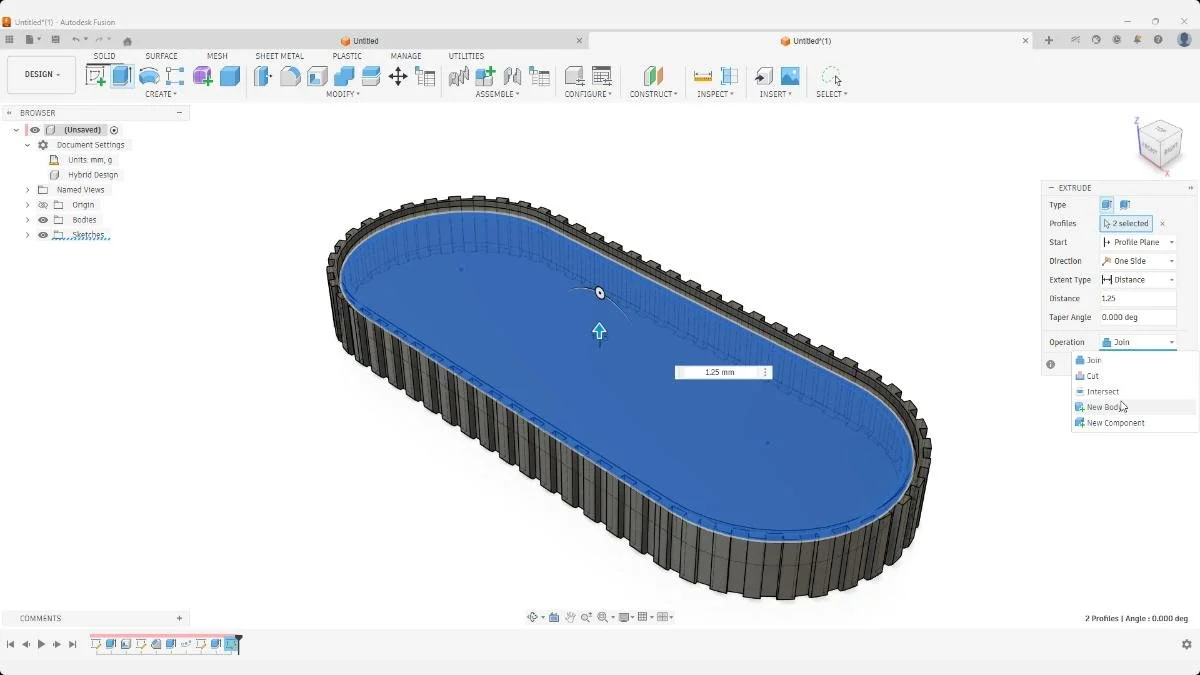Open the Start dropdown showing Profile Plane

[1137, 242]
